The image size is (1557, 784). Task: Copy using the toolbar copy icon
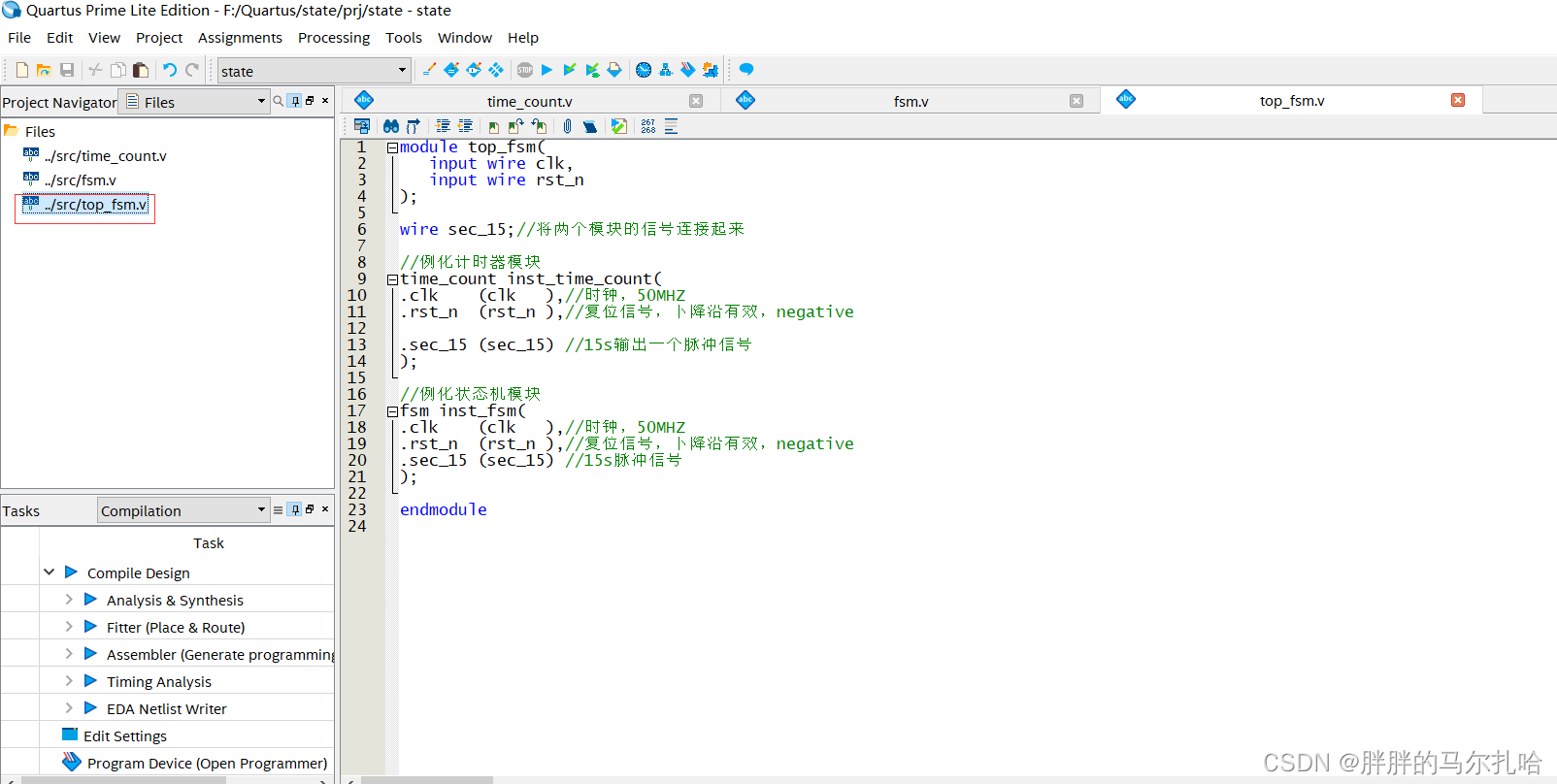tap(117, 70)
